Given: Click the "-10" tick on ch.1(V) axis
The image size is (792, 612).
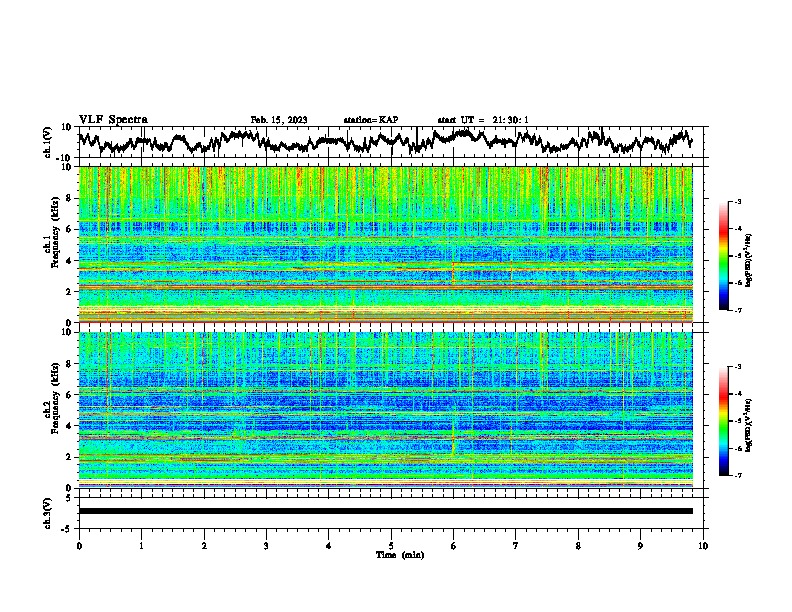Looking at the screenshot, I should pyautogui.click(x=65, y=158).
